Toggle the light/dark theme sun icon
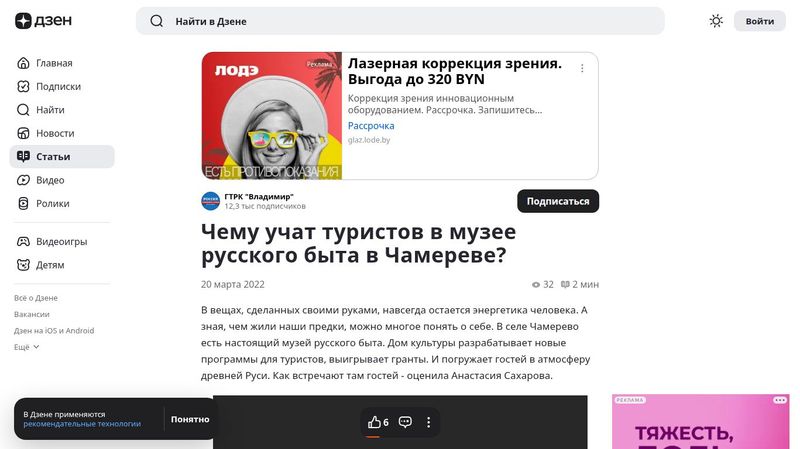 point(716,21)
